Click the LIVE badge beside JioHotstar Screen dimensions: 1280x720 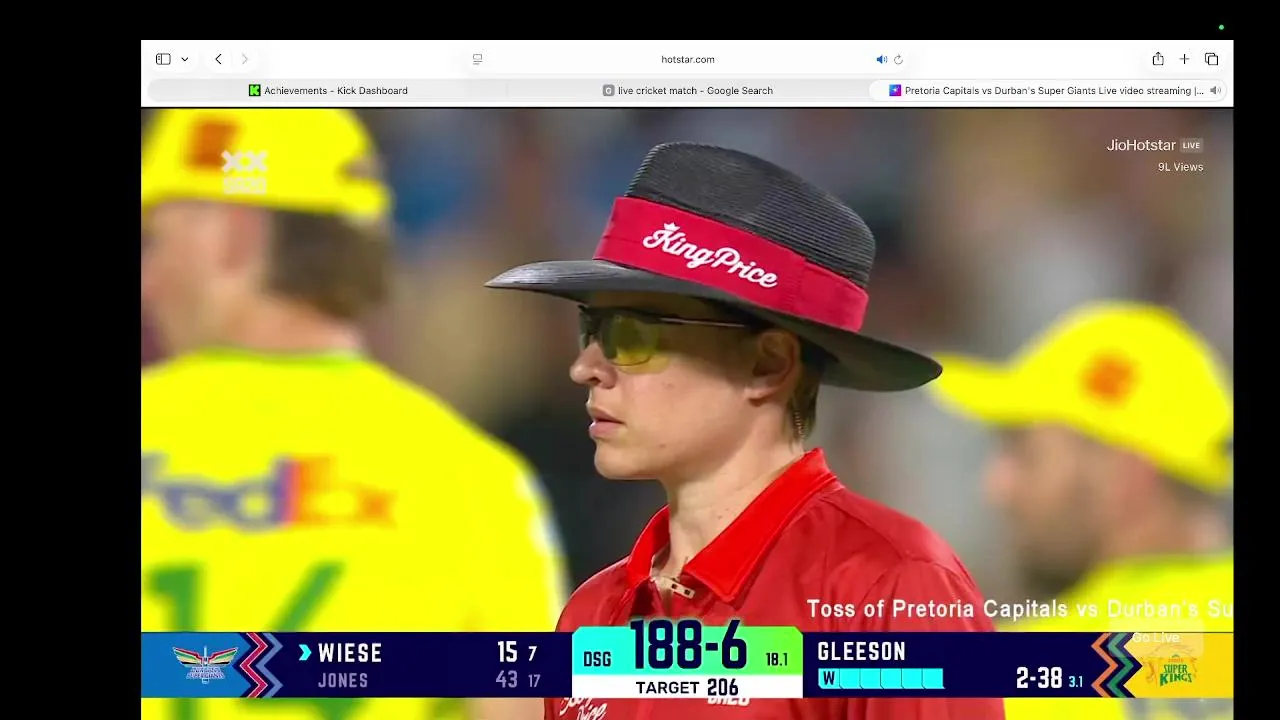(x=1191, y=145)
